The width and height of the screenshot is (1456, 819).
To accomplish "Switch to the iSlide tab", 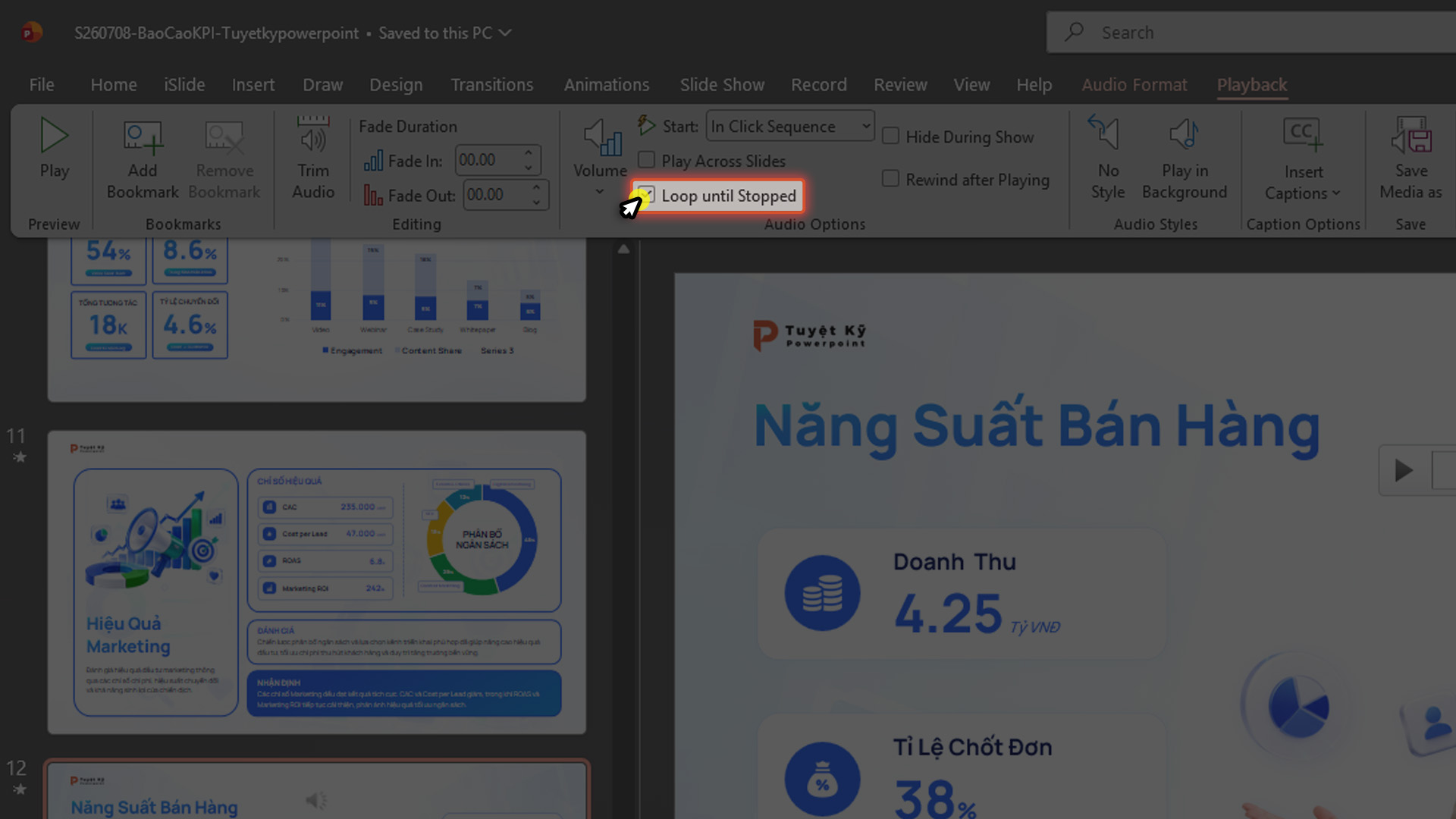I will (x=184, y=84).
